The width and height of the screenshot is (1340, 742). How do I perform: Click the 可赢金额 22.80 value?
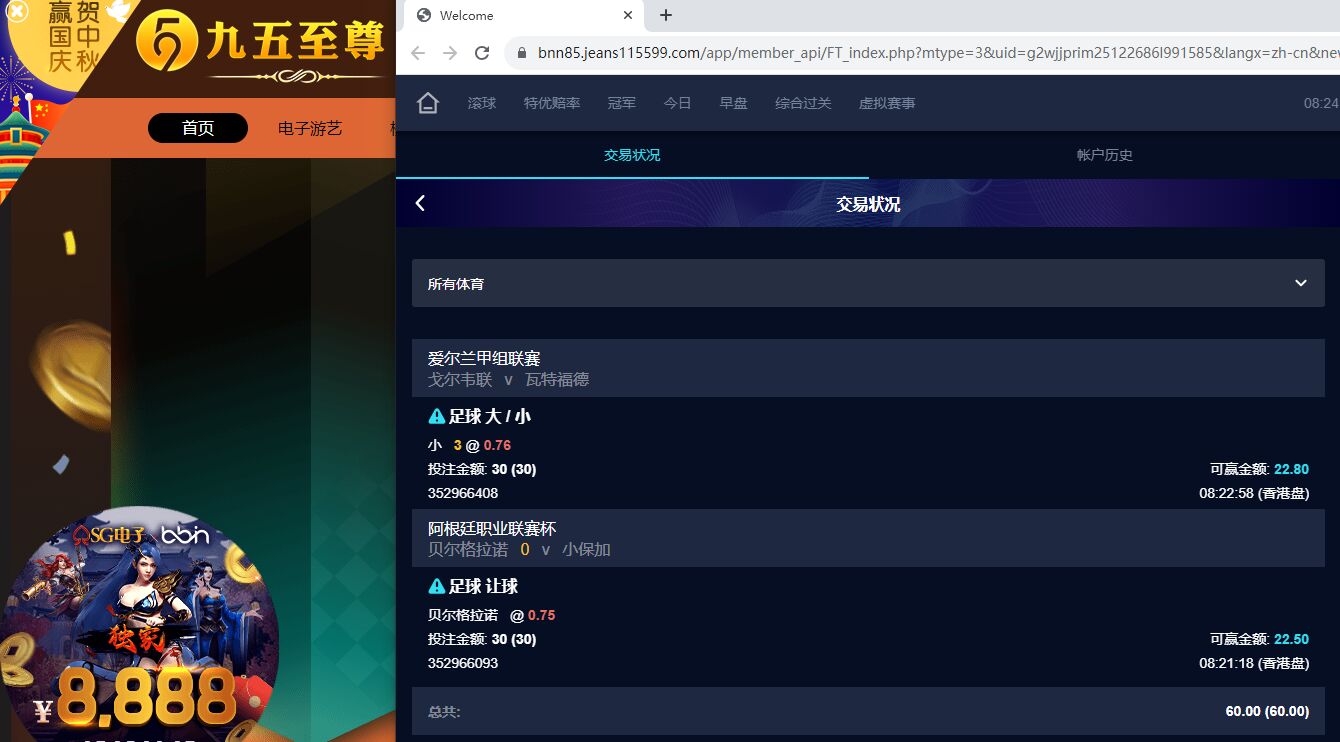tap(1291, 469)
